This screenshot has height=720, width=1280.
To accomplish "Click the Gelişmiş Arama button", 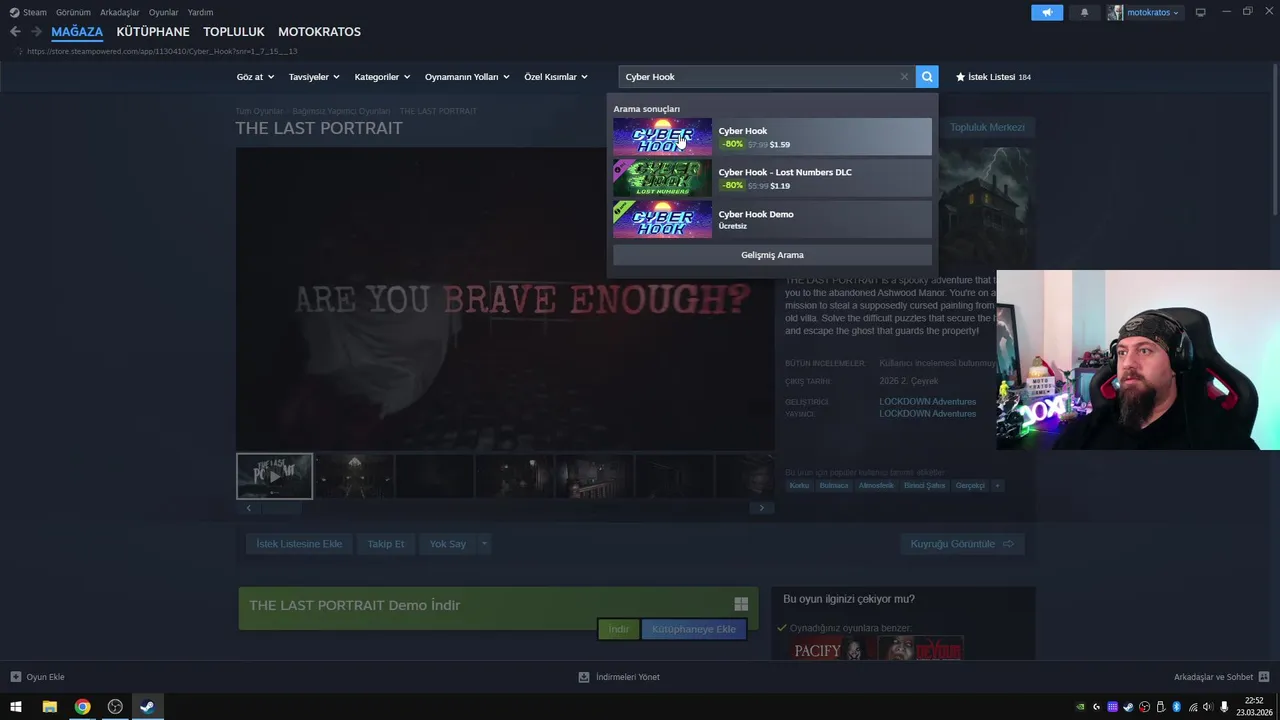I will coord(772,255).
